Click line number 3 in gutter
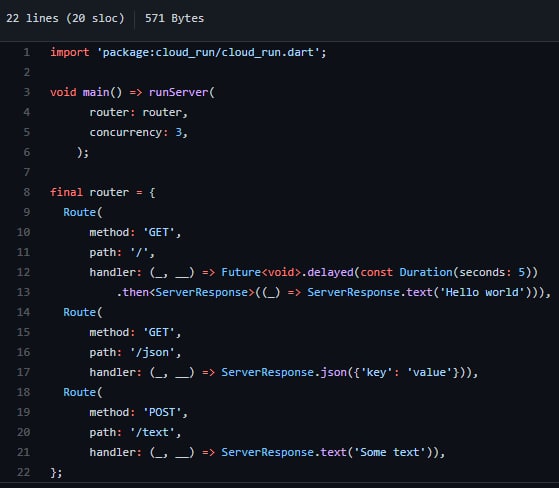Screen dimensions: 559x488 tap(27, 92)
